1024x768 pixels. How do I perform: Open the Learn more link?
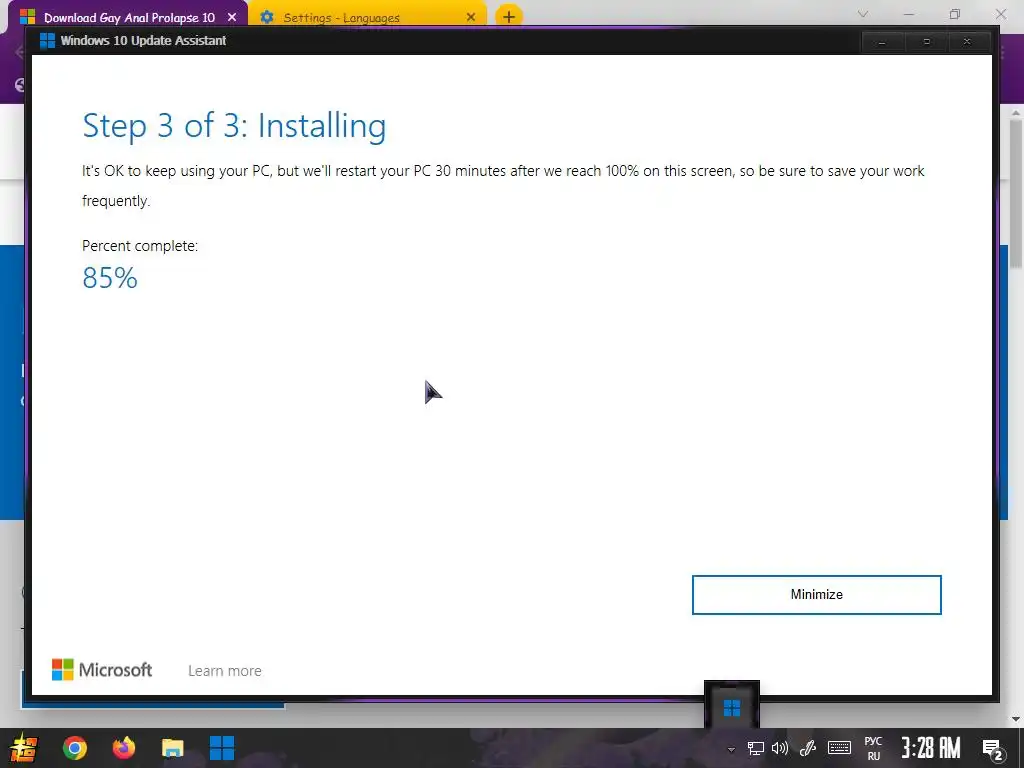225,671
